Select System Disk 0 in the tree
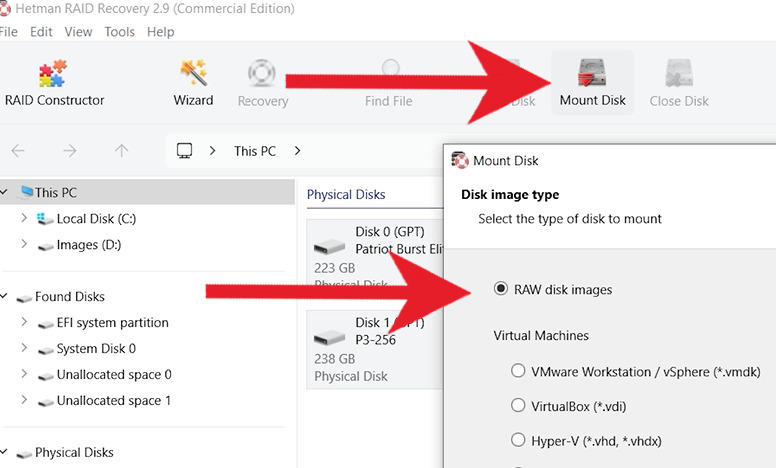The height and width of the screenshot is (468, 776). tap(96, 348)
